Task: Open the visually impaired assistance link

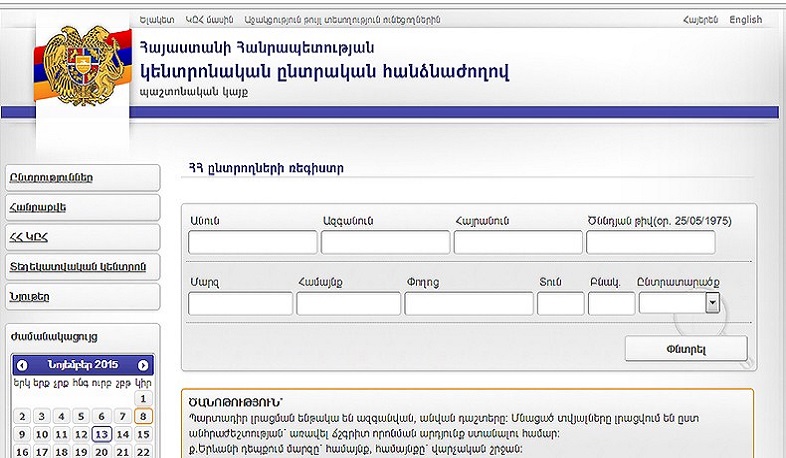Action: pos(342,20)
